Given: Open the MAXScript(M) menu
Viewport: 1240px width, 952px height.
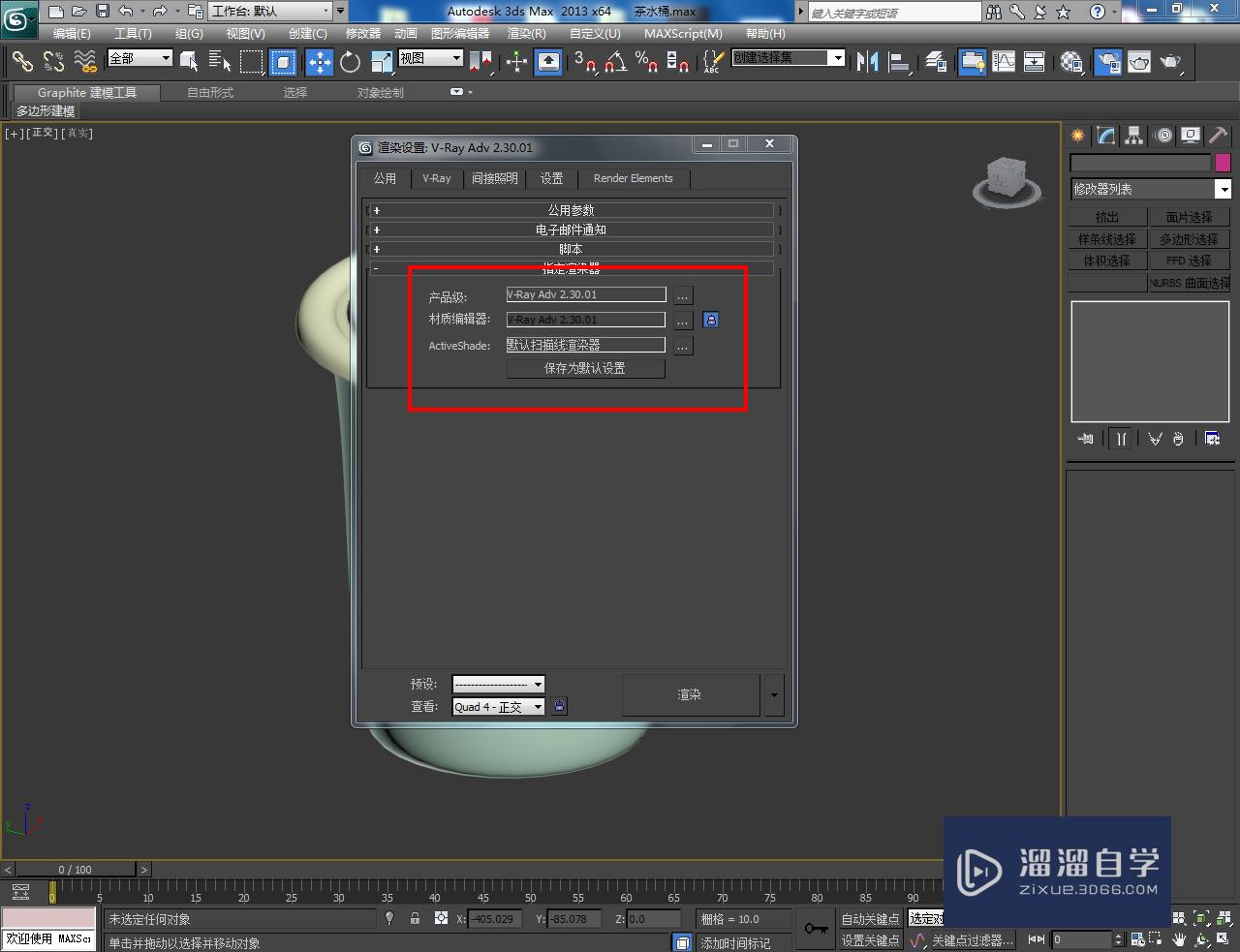Looking at the screenshot, I should click(683, 33).
